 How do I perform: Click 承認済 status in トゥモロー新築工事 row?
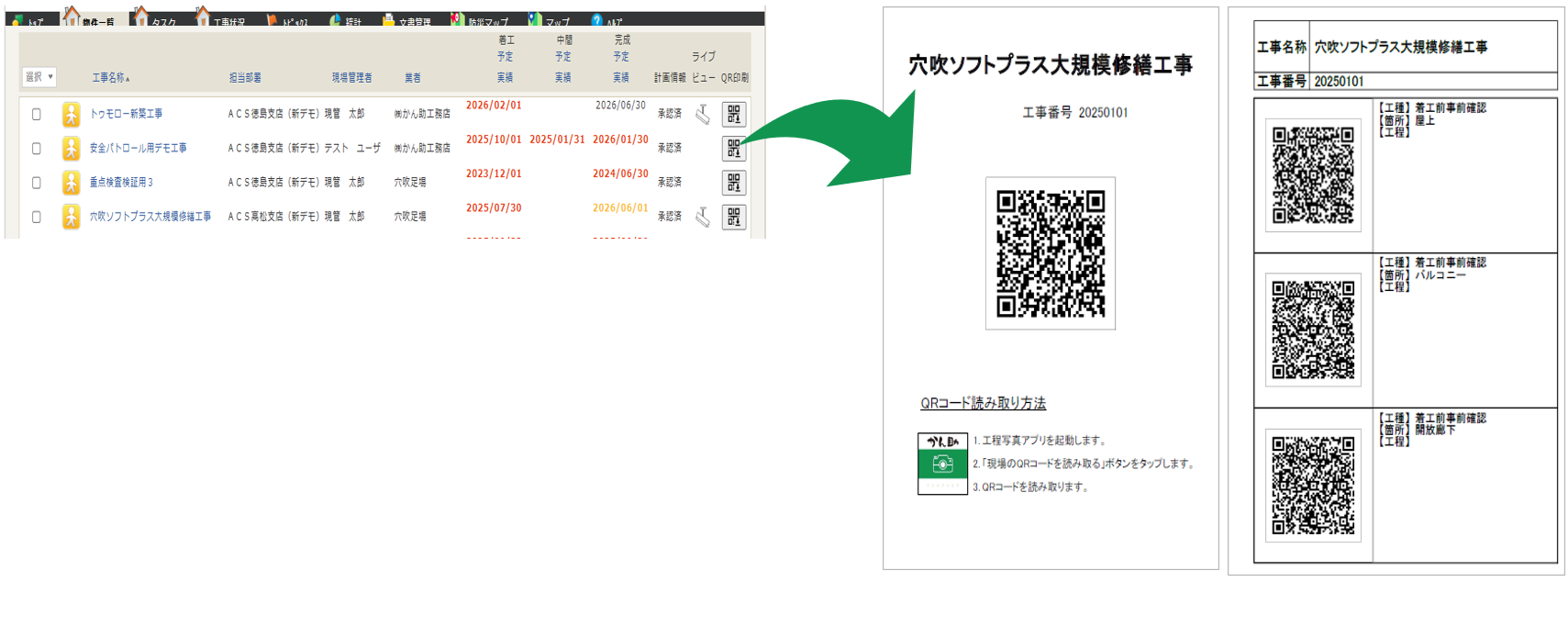[670, 114]
